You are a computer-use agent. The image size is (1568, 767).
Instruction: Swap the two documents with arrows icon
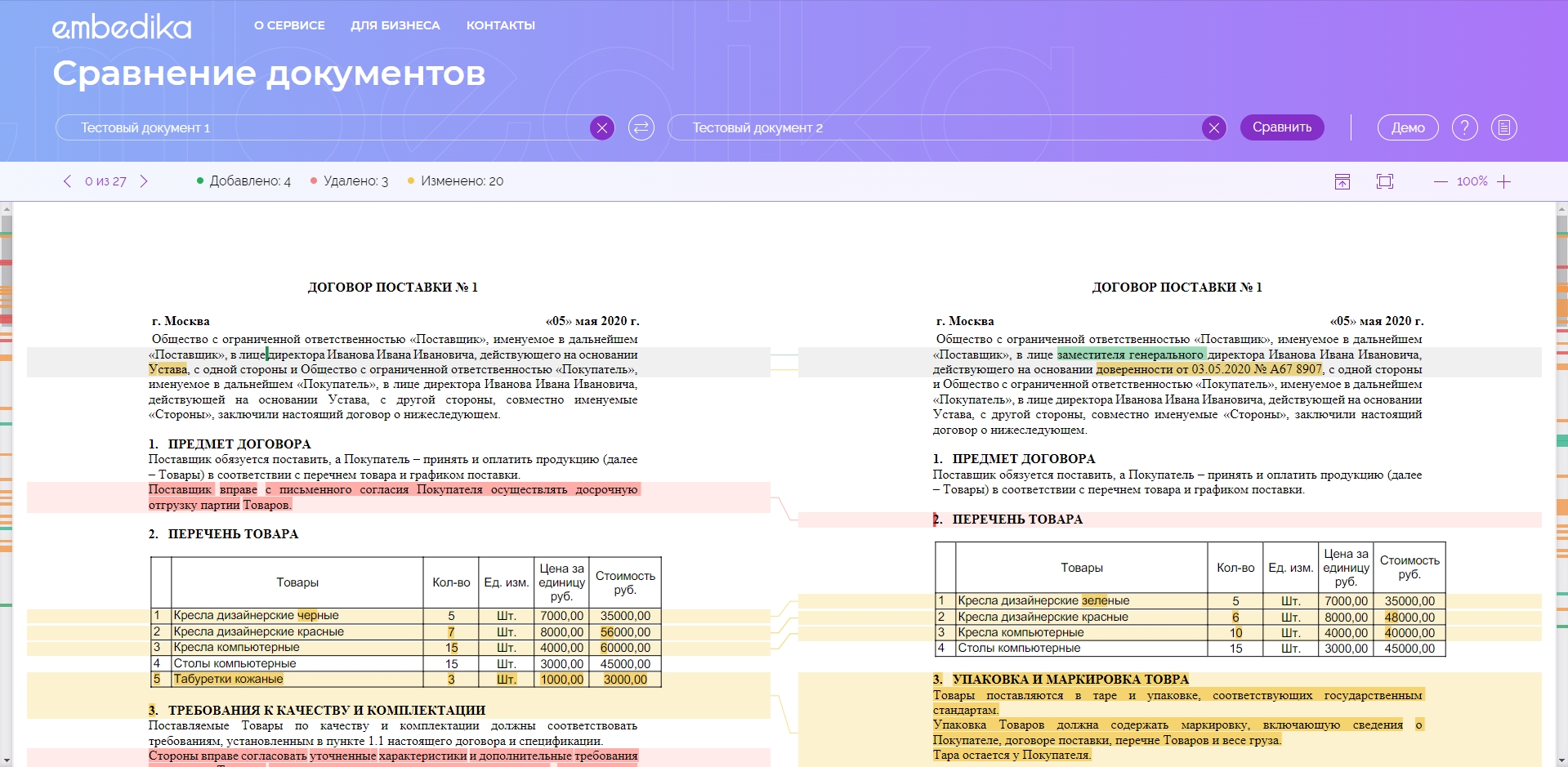pos(641,127)
